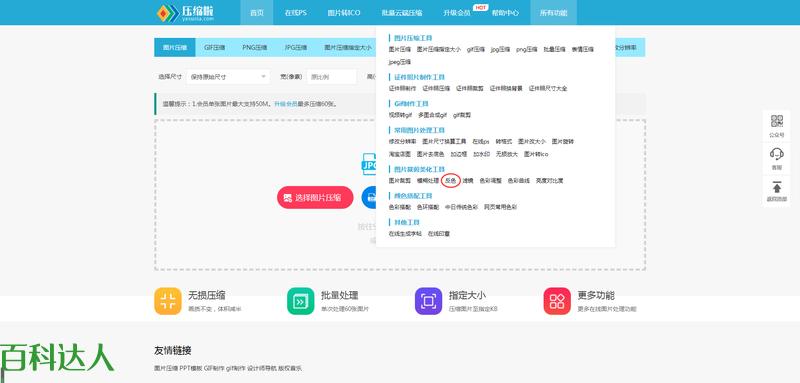Choose 图片裁剪 in the dropdown menu

click(x=400, y=181)
